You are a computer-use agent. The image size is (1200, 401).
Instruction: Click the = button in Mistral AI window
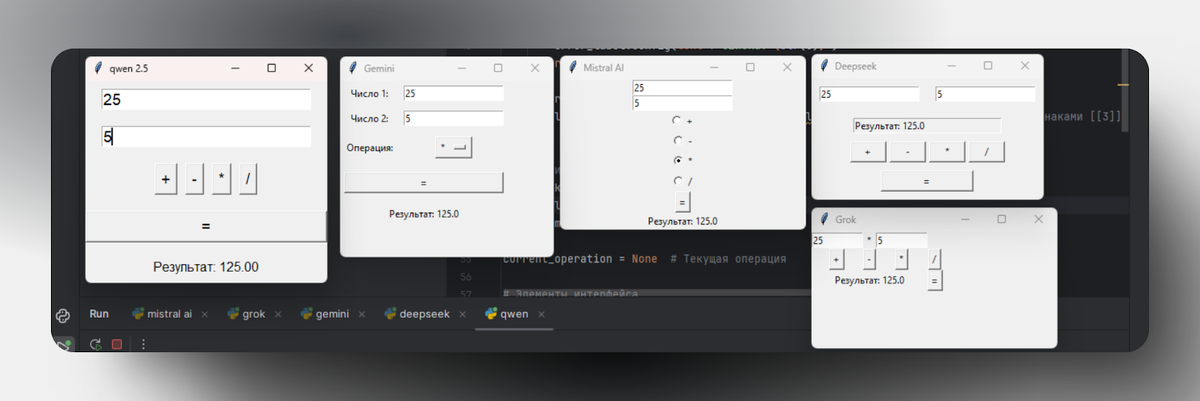pyautogui.click(x=682, y=202)
